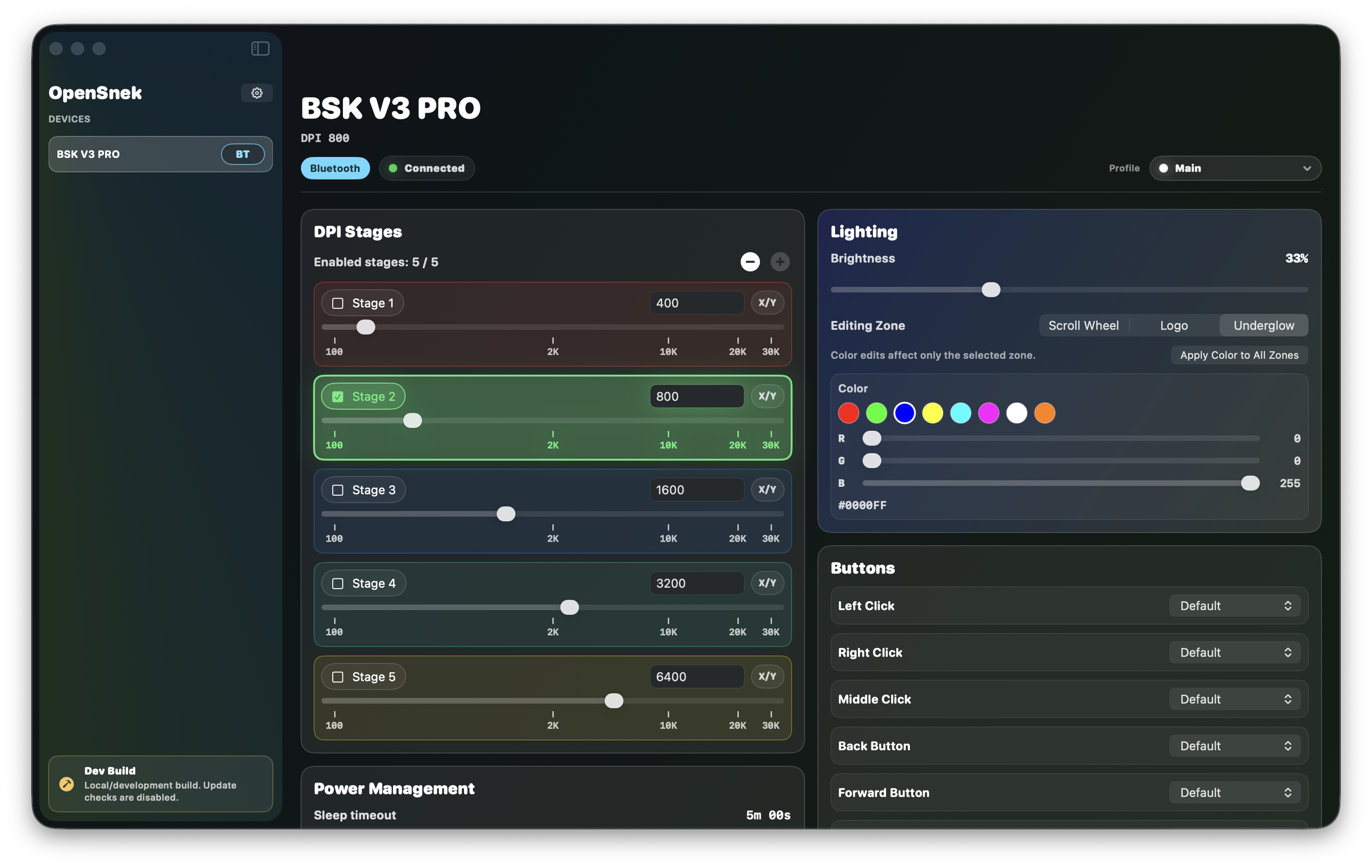Uncheck the active Stage 2 checkbox

pyautogui.click(x=338, y=397)
